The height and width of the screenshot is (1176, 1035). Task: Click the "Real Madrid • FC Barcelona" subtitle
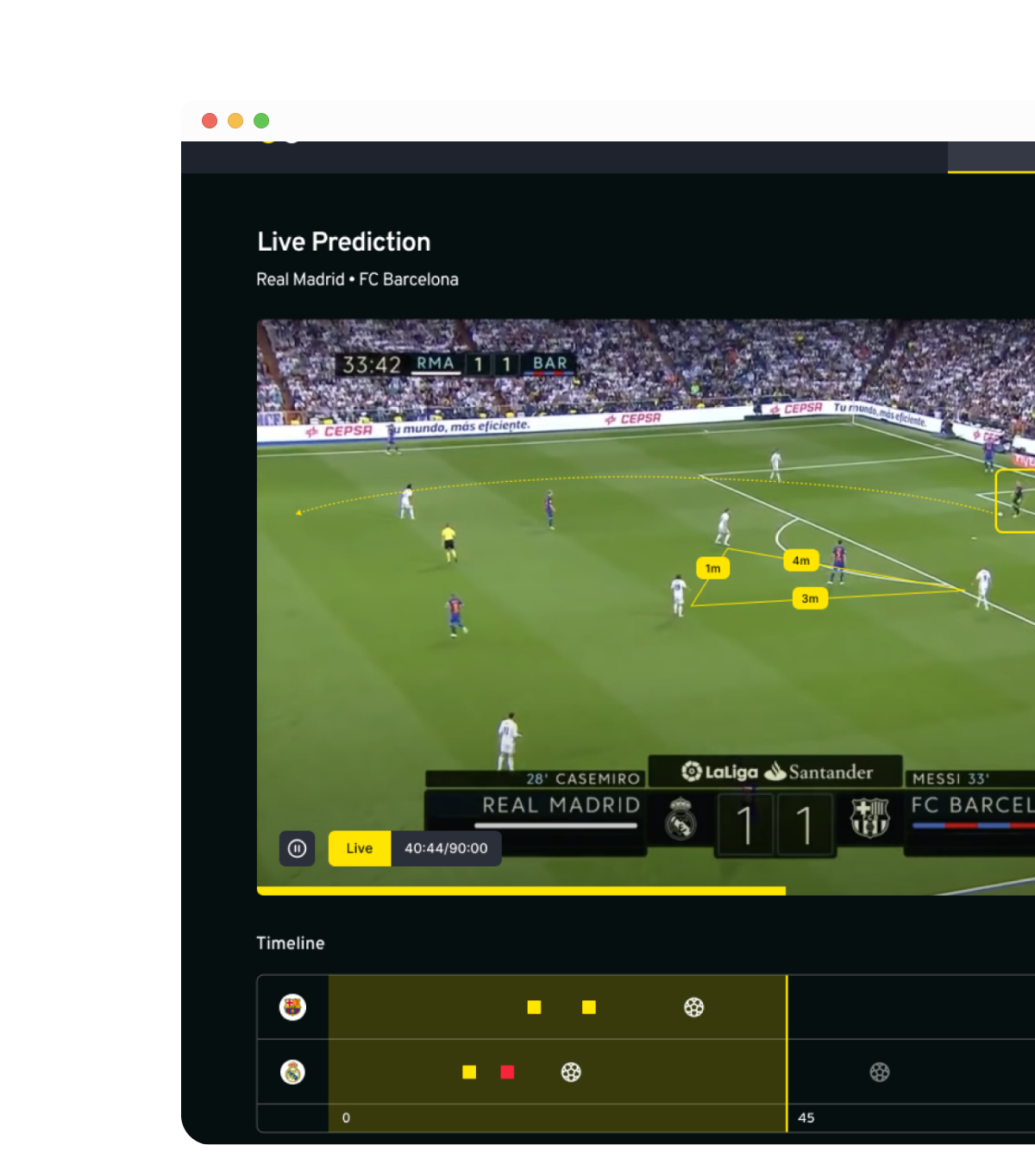click(x=357, y=279)
